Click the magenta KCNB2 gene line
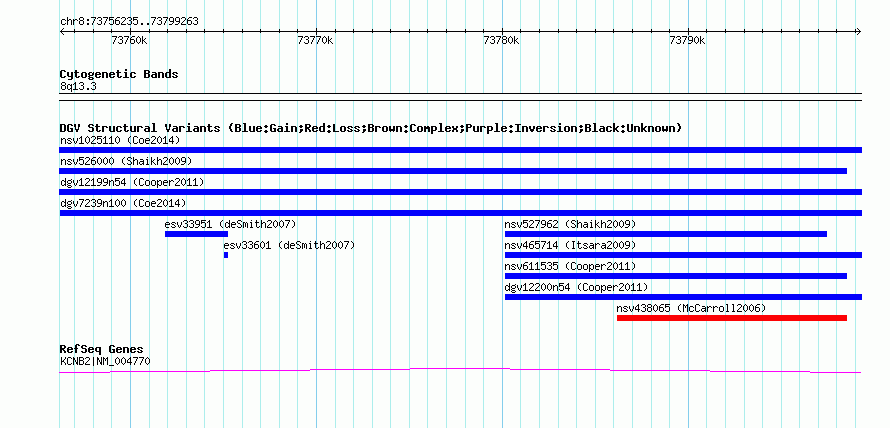This screenshot has height=428, width=890. click(x=460, y=371)
